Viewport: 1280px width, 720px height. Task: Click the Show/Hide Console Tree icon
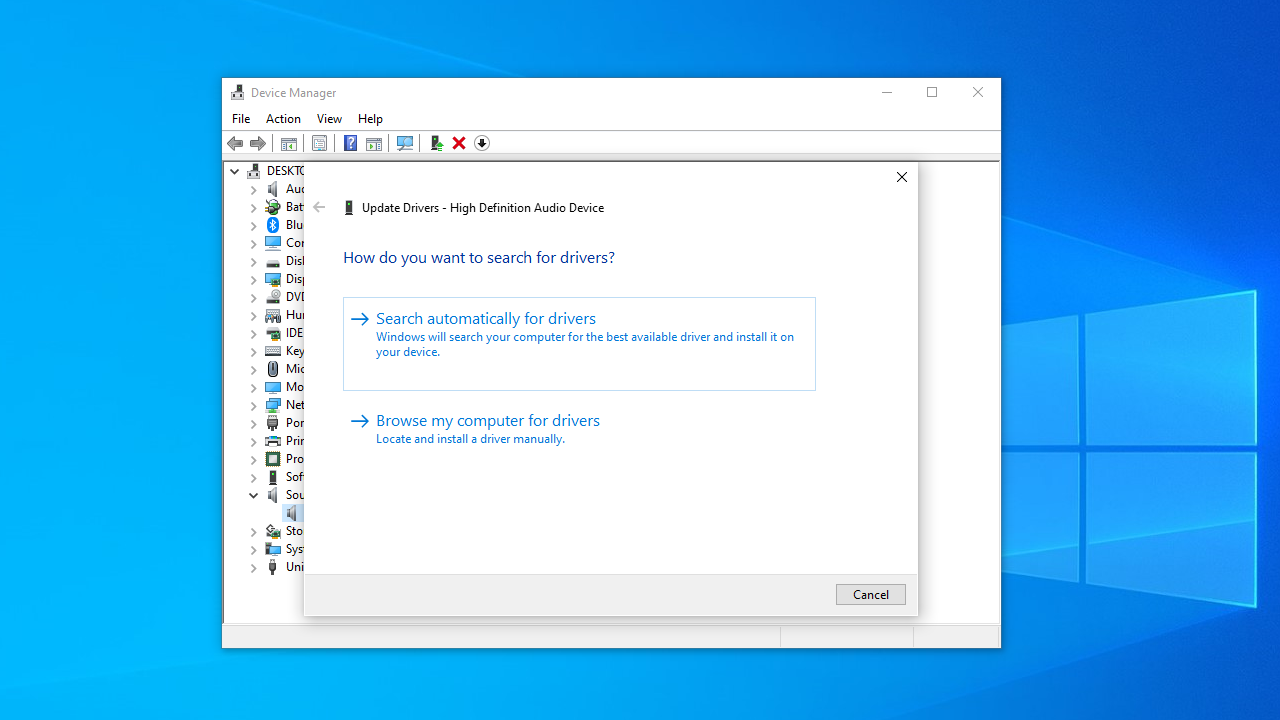[288, 143]
